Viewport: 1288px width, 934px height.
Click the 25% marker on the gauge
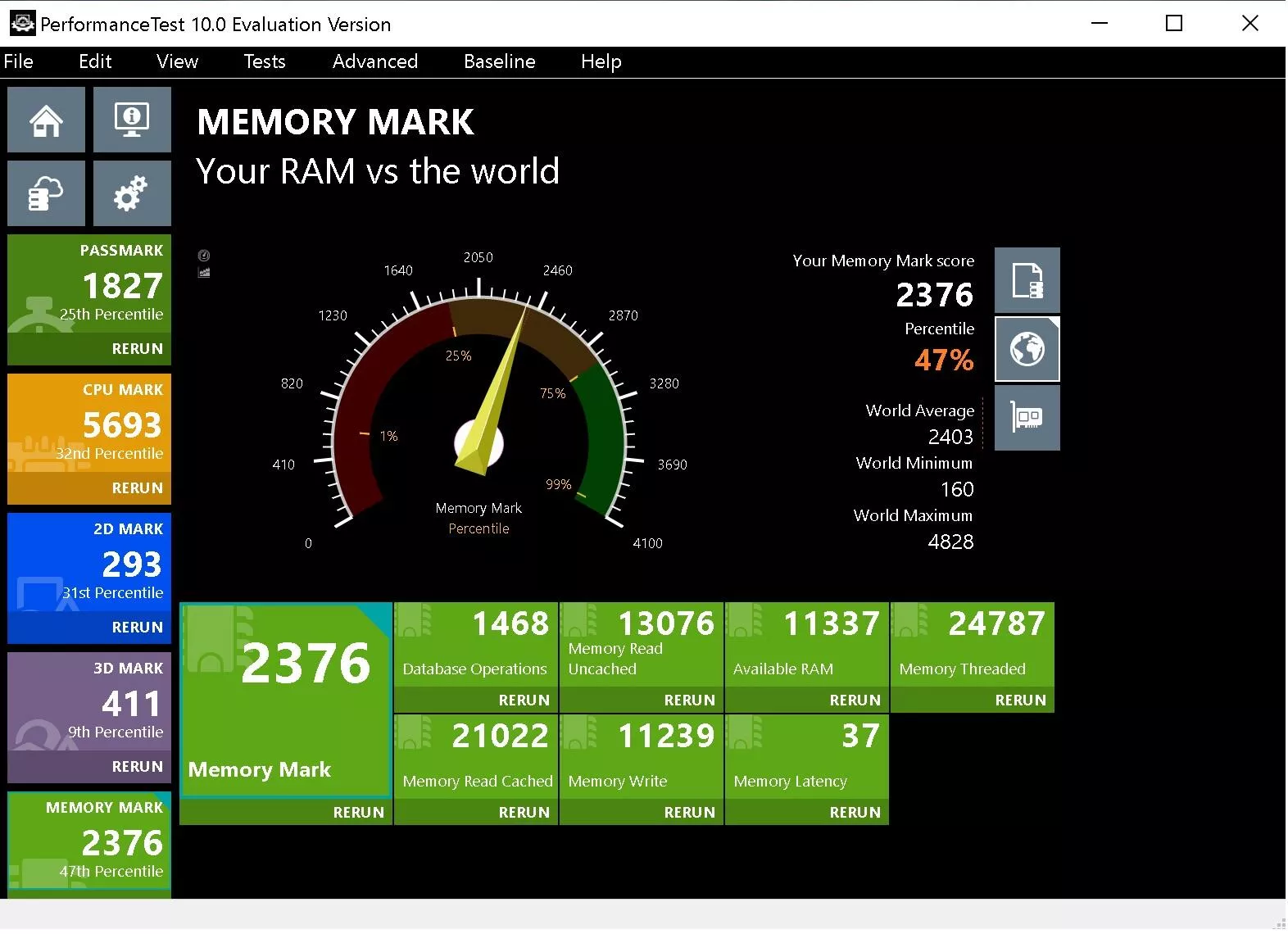pos(458,356)
